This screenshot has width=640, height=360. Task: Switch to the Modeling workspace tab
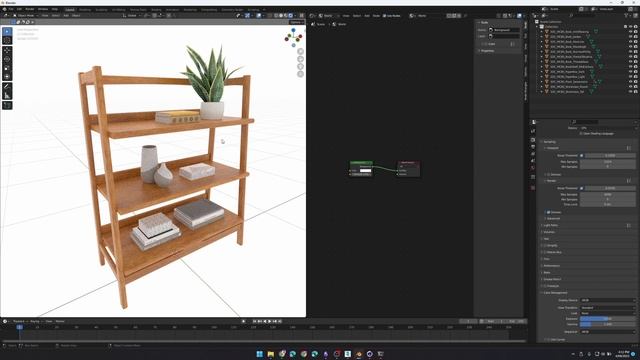[x=85, y=9]
